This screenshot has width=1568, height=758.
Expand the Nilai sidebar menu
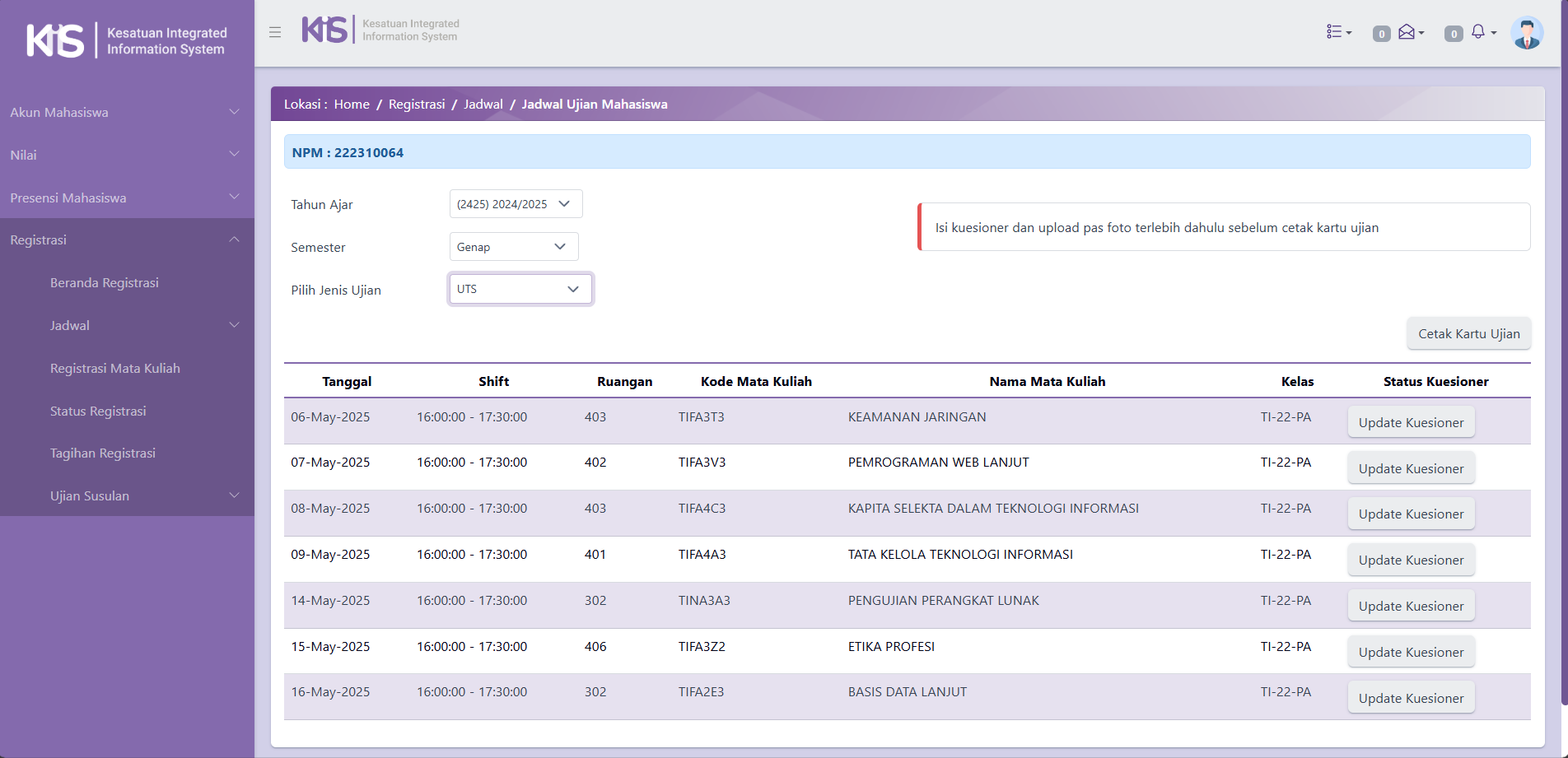click(125, 155)
